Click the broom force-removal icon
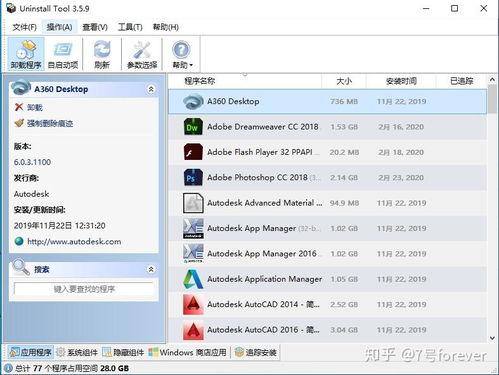499x375 pixels. tap(19, 123)
